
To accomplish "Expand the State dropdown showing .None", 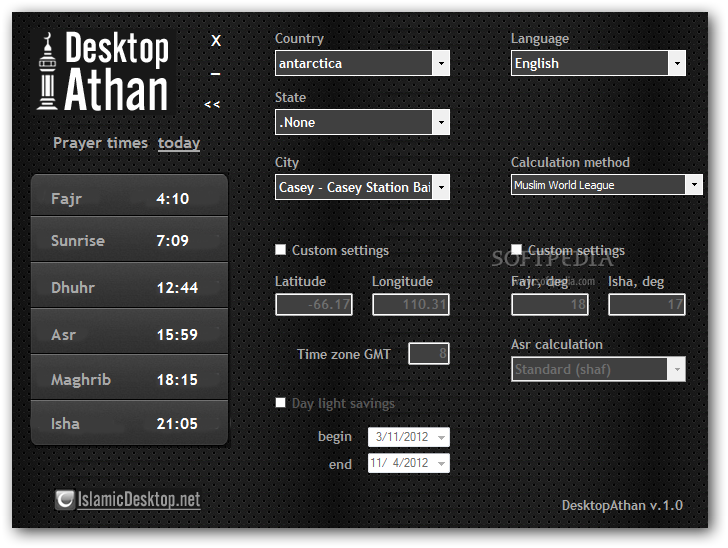I will coord(362,122).
